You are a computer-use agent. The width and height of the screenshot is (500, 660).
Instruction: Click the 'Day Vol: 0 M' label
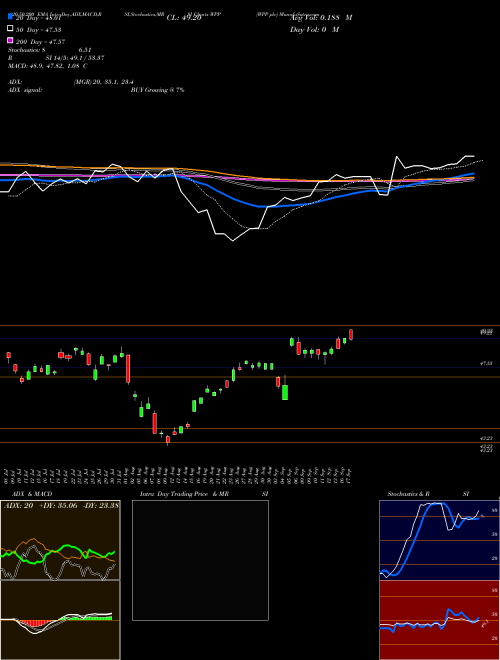point(314,29)
